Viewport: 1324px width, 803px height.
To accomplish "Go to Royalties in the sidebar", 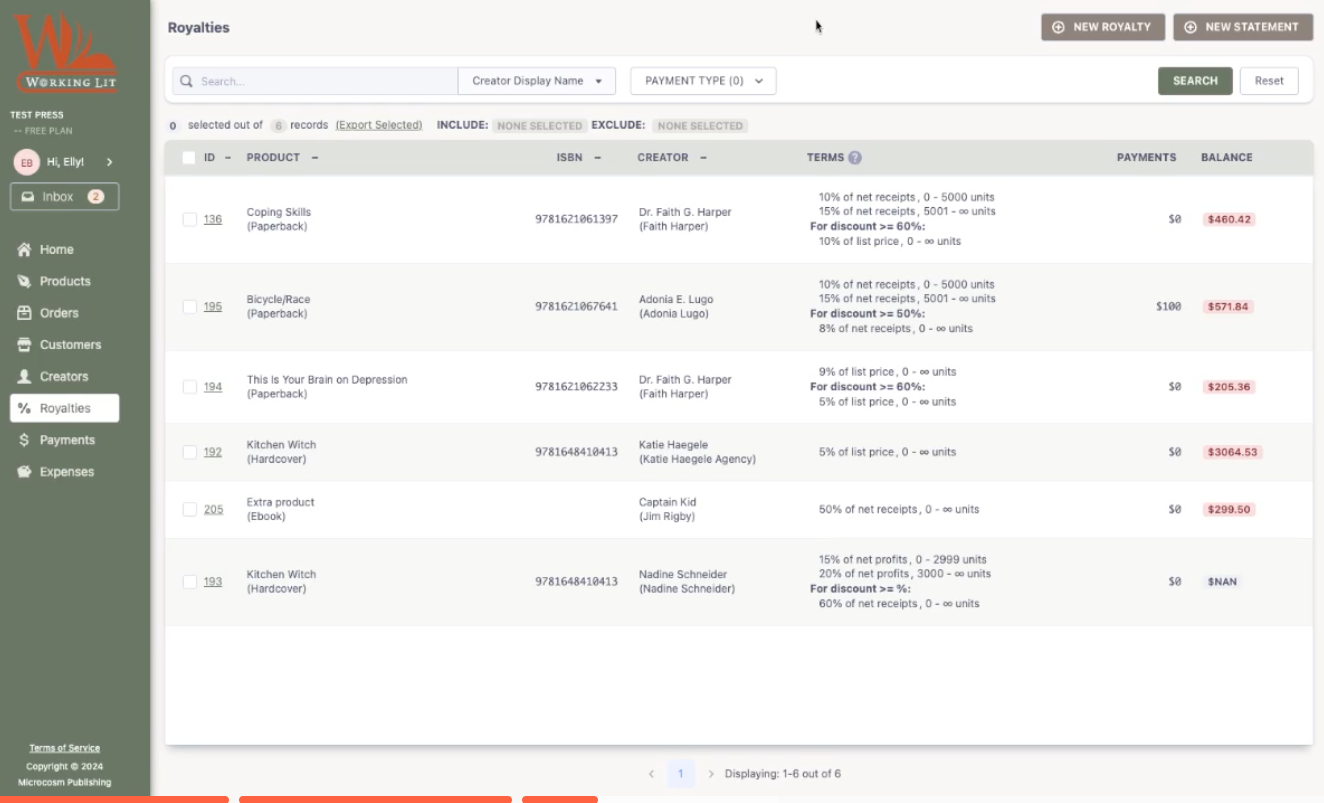I will 64,408.
